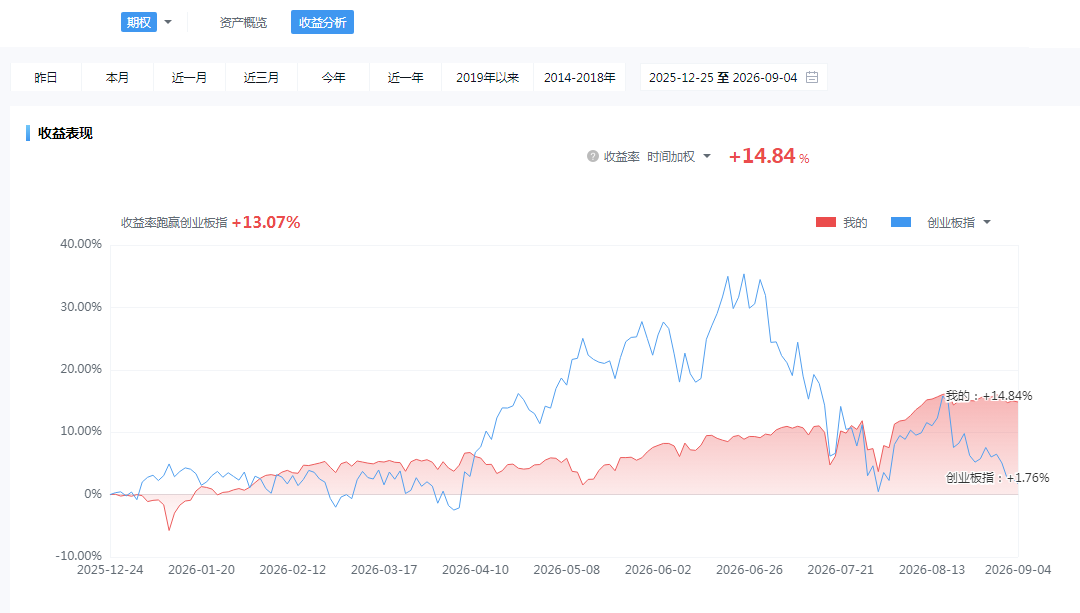Screen dimensions: 1080x613
Task: Choose the 本月 time range
Action: pyautogui.click(x=117, y=77)
